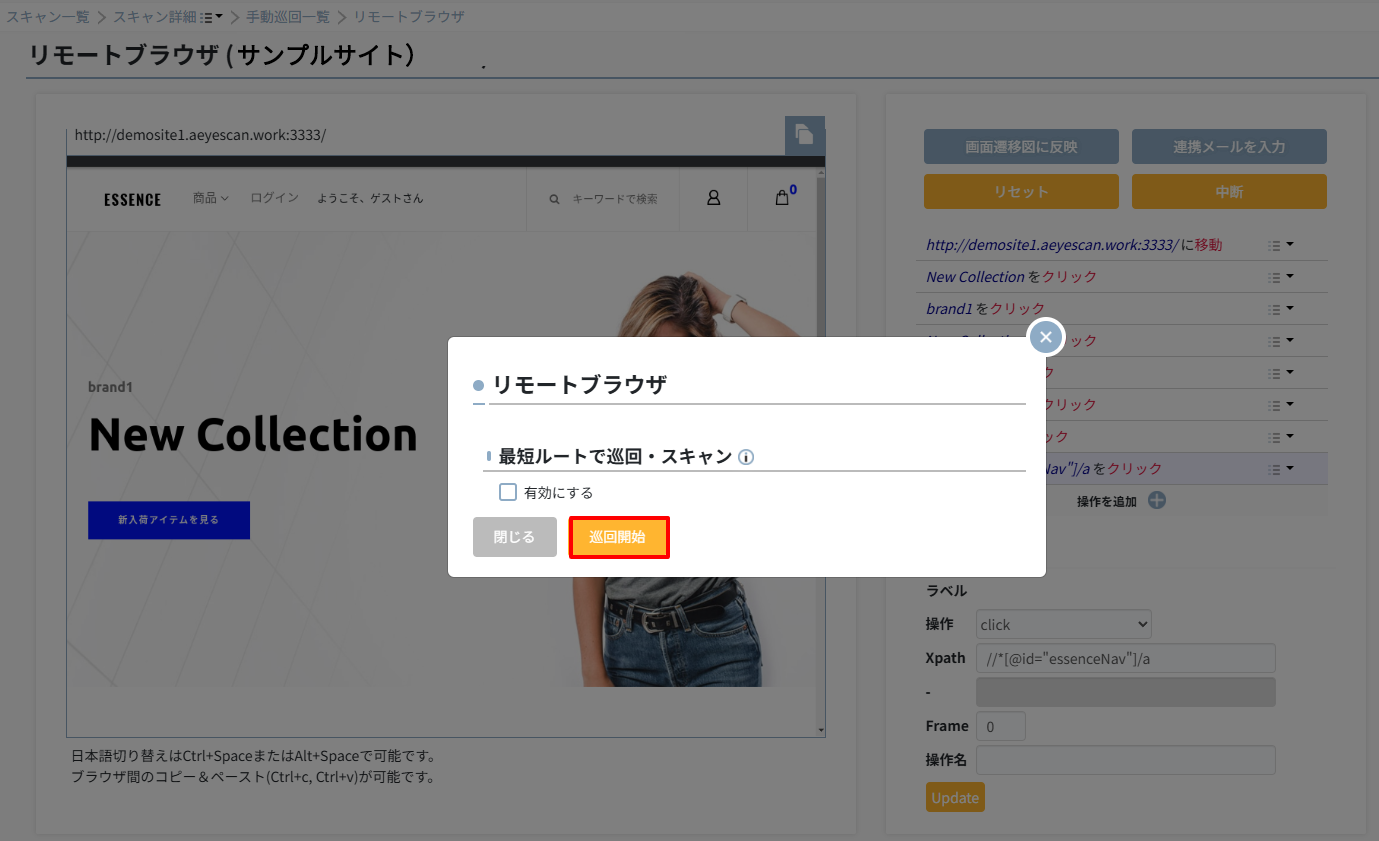Start the crawl with 巡回開始 button
The image size is (1379, 841).
pyautogui.click(x=618, y=537)
